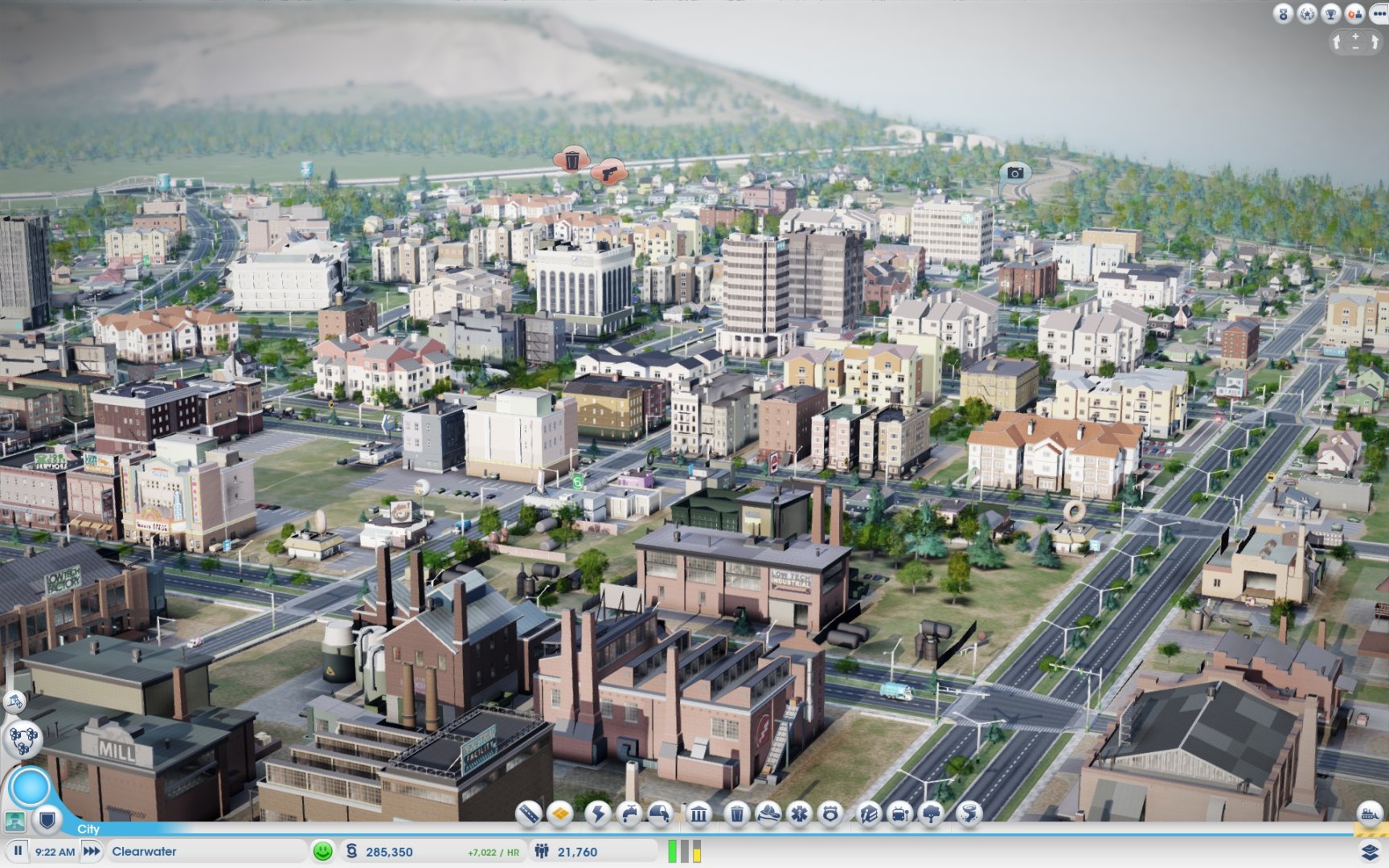Screen dimensions: 1389x868
Task: Click the RCI demand bars
Action: 684,851
